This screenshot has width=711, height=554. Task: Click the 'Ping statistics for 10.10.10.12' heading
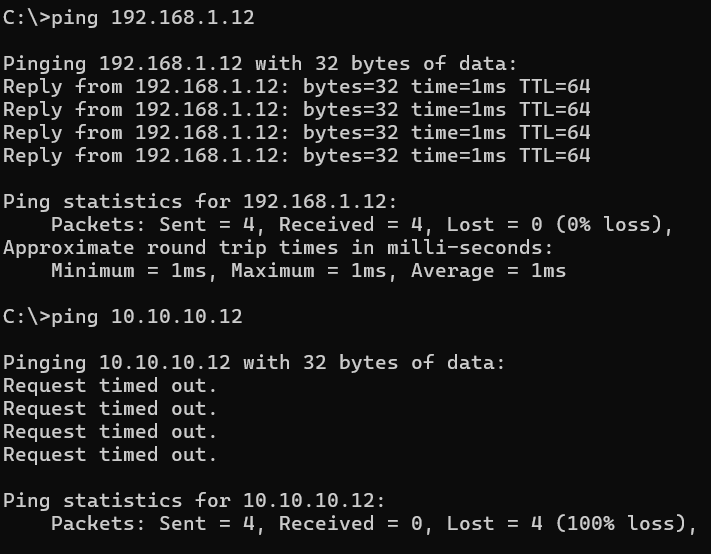tap(194, 500)
